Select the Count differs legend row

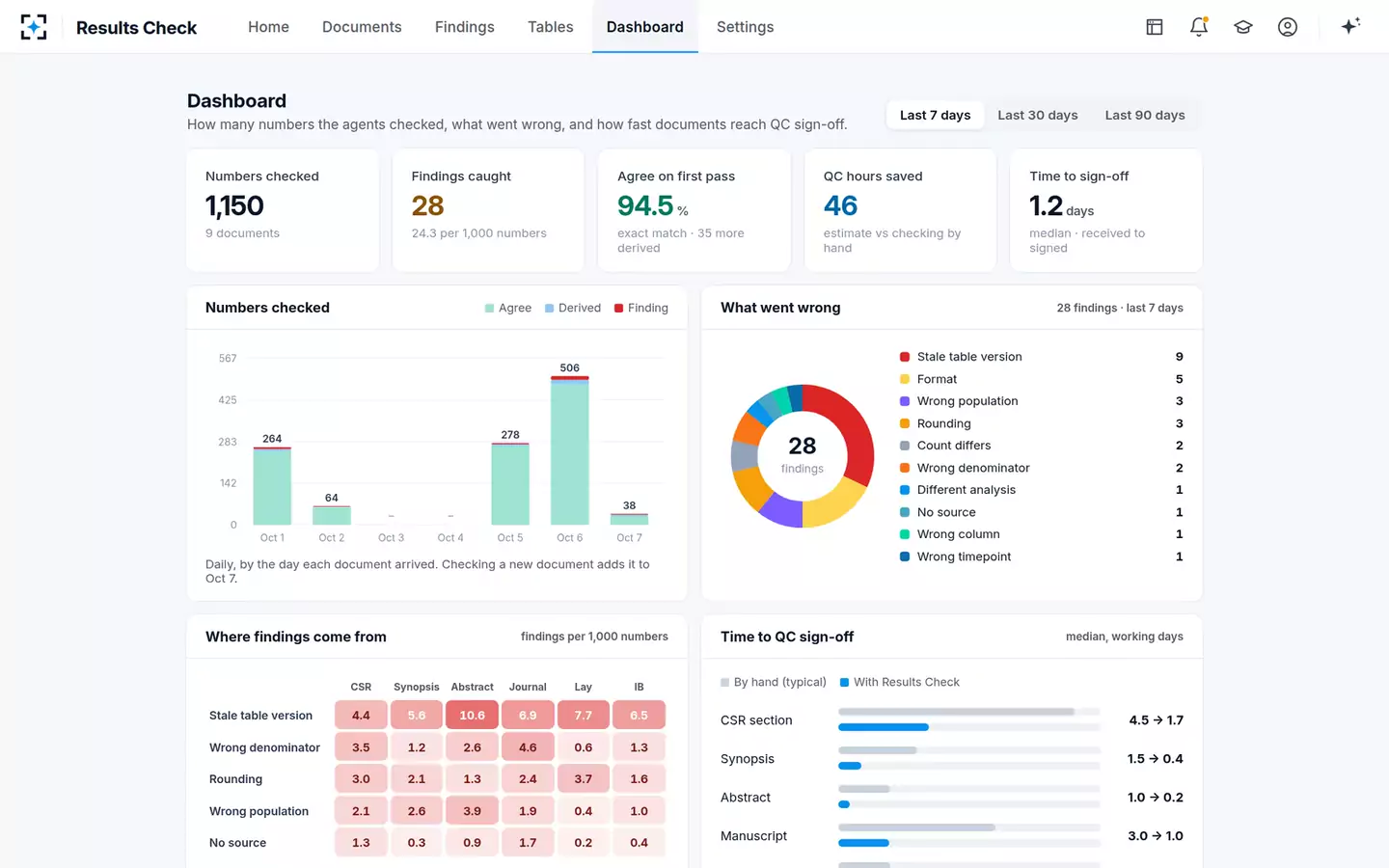1042,446
